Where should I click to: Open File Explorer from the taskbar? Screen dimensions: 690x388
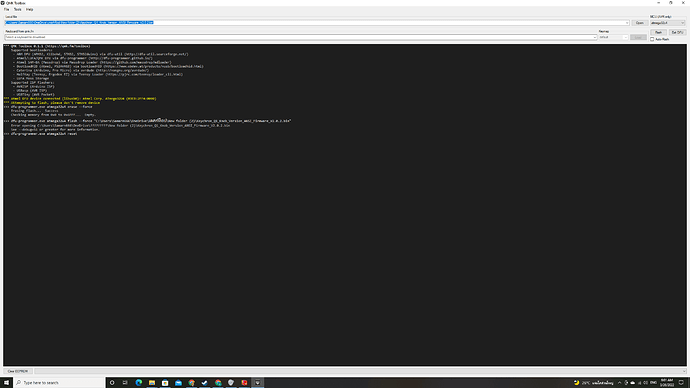[x=152, y=383]
